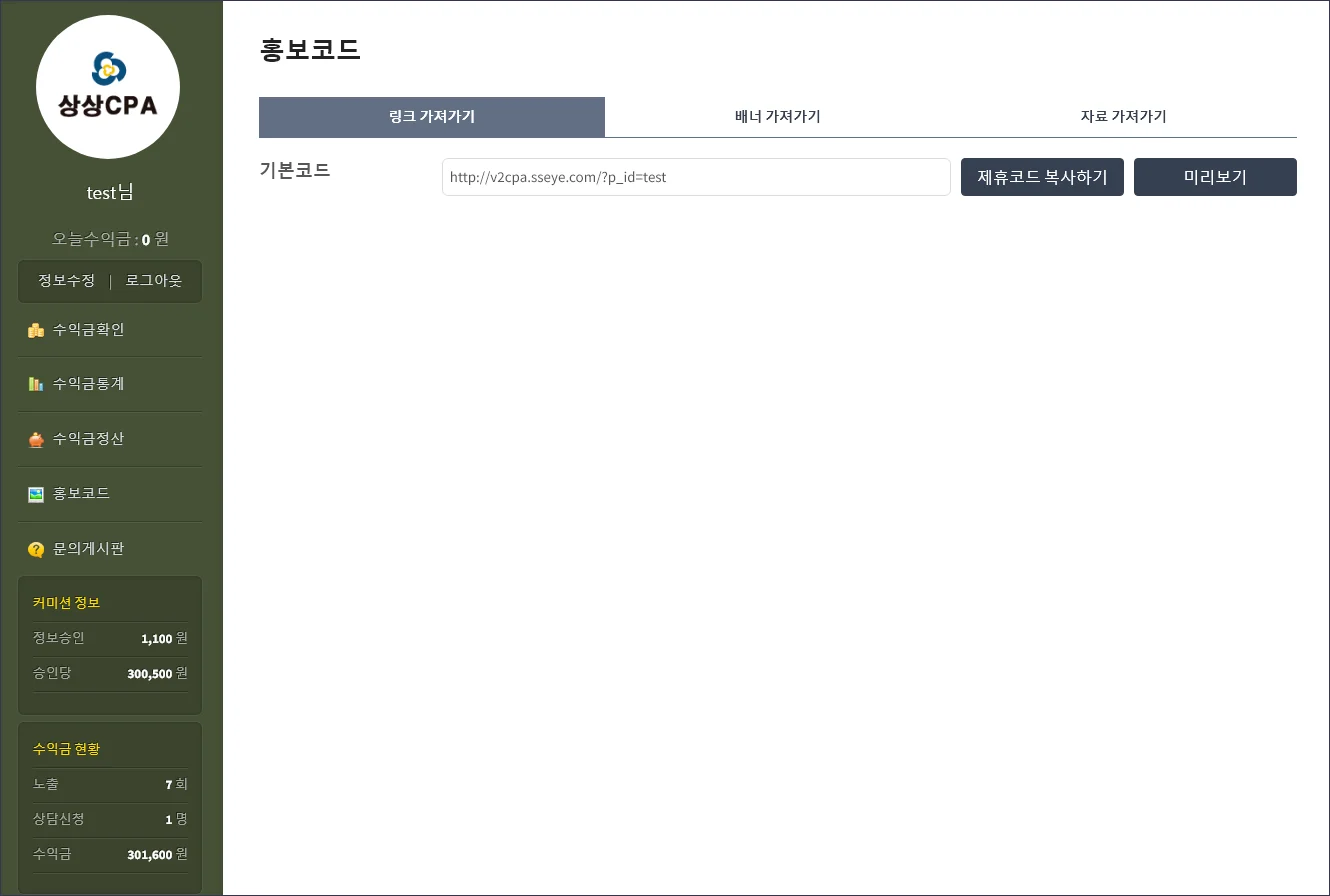
Task: Switch to the 배너 가져가기 tab
Action: [778, 117]
